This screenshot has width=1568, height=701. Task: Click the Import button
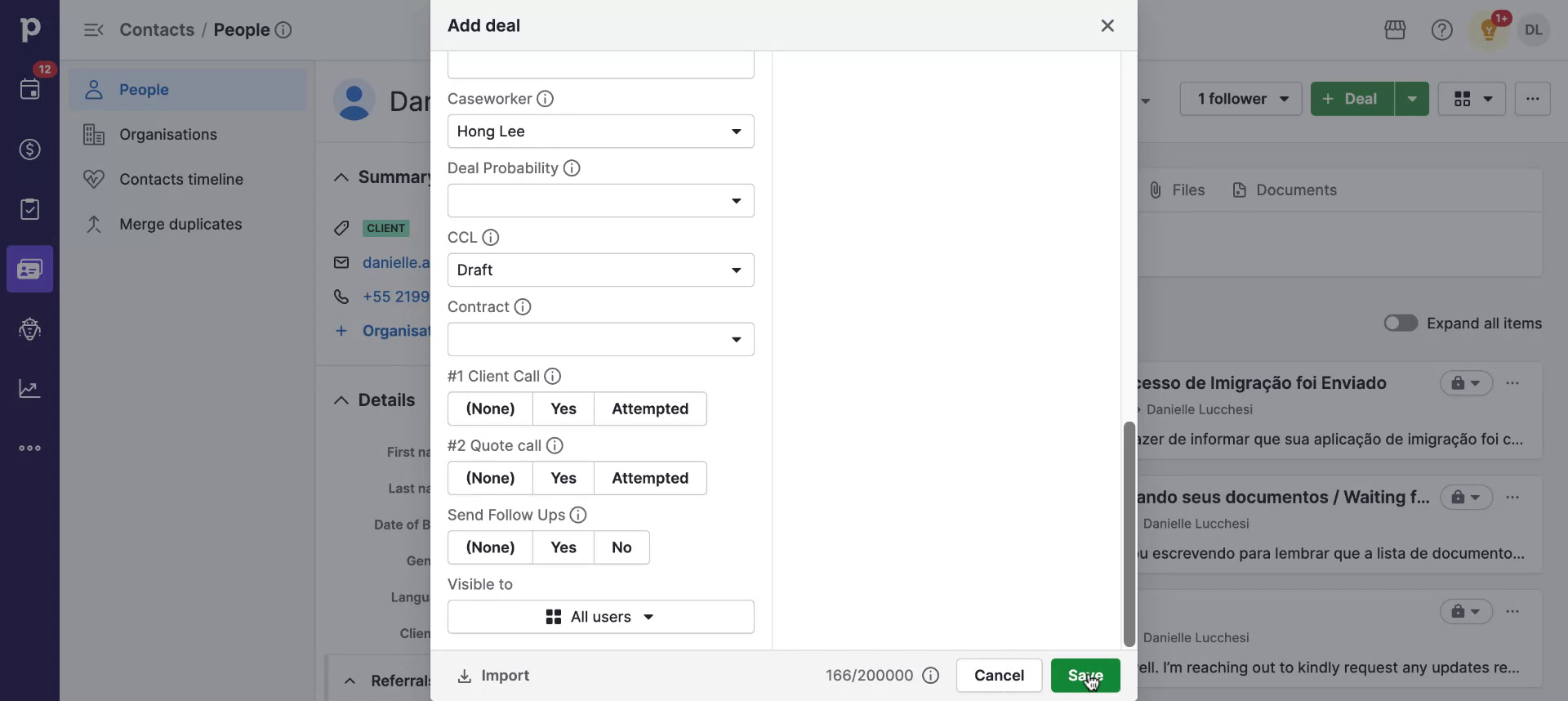coord(493,676)
